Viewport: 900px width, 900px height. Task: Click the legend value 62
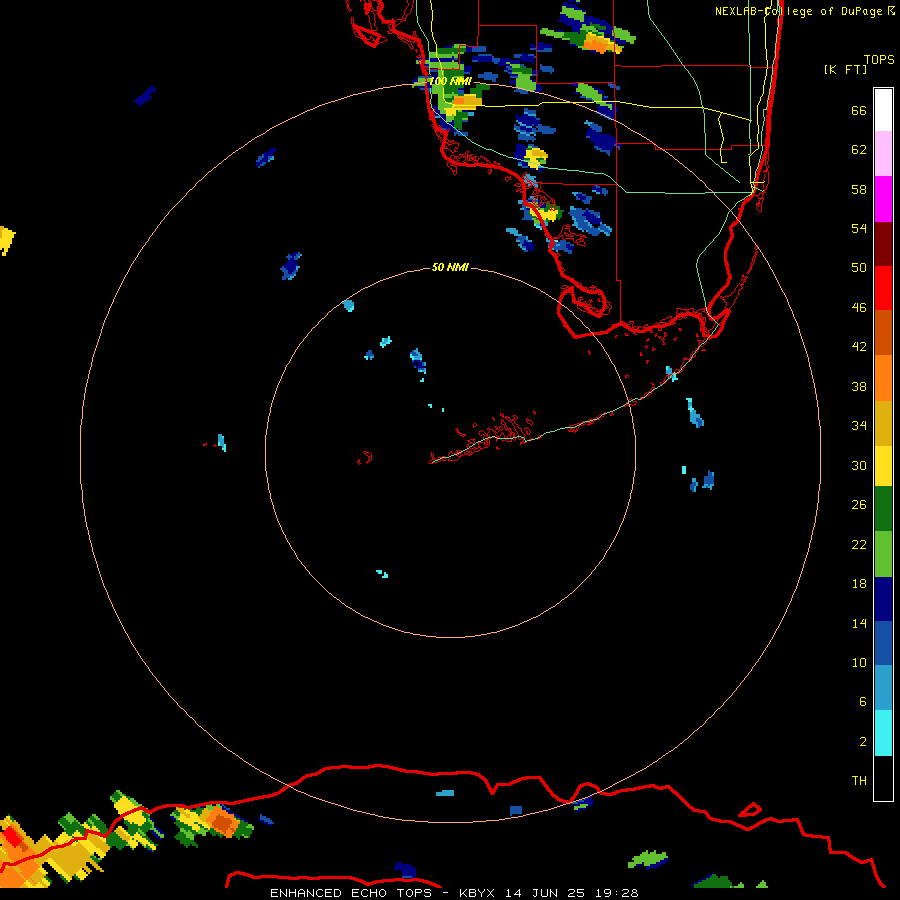[859, 150]
